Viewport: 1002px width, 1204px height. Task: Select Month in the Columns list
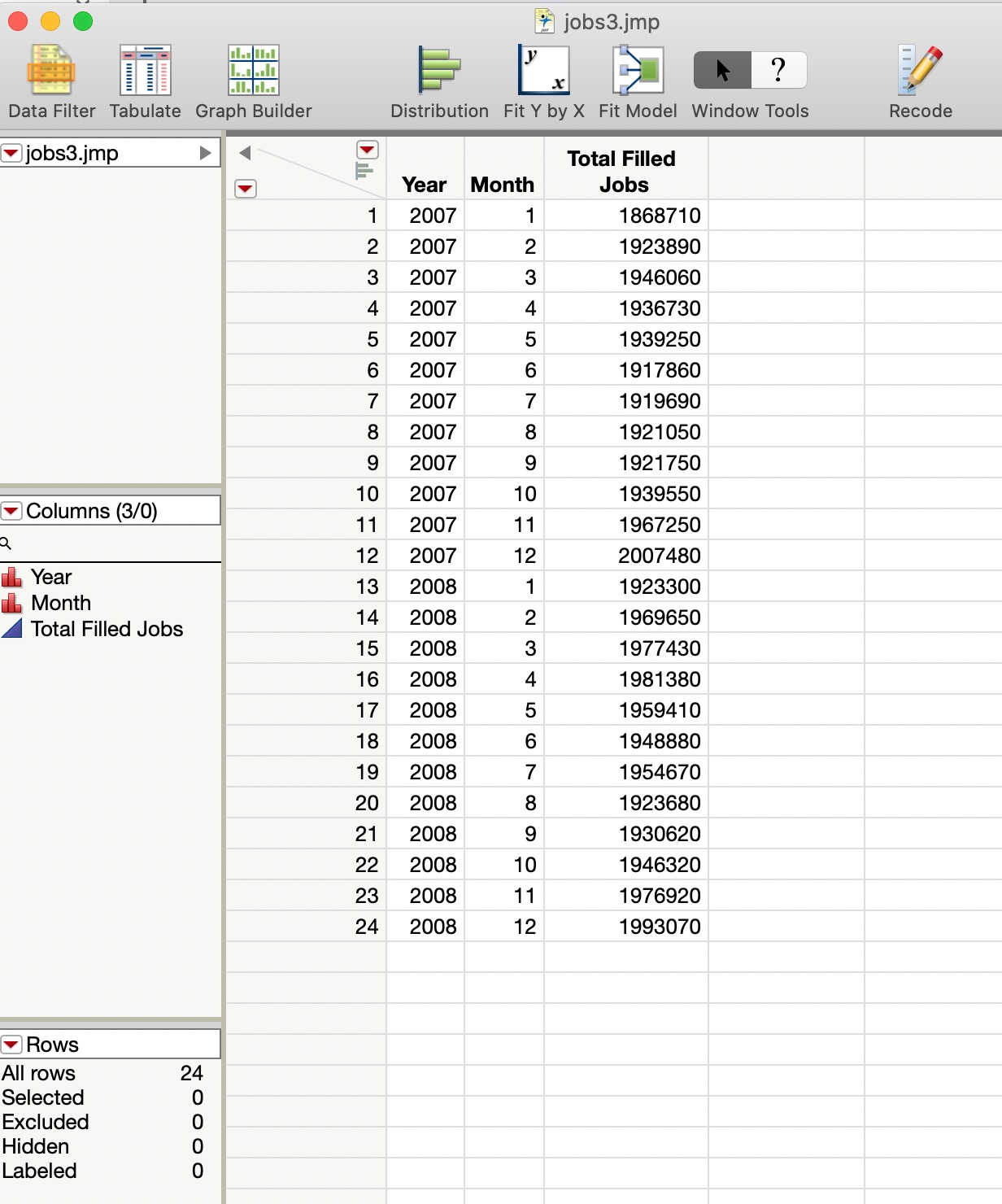pos(61,603)
